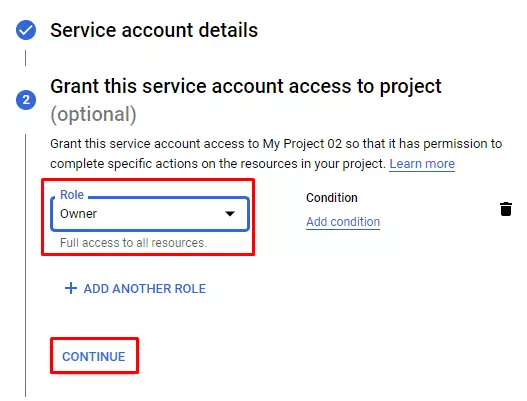The image size is (527, 401).
Task: Click the Continue button
Action: [x=94, y=356]
